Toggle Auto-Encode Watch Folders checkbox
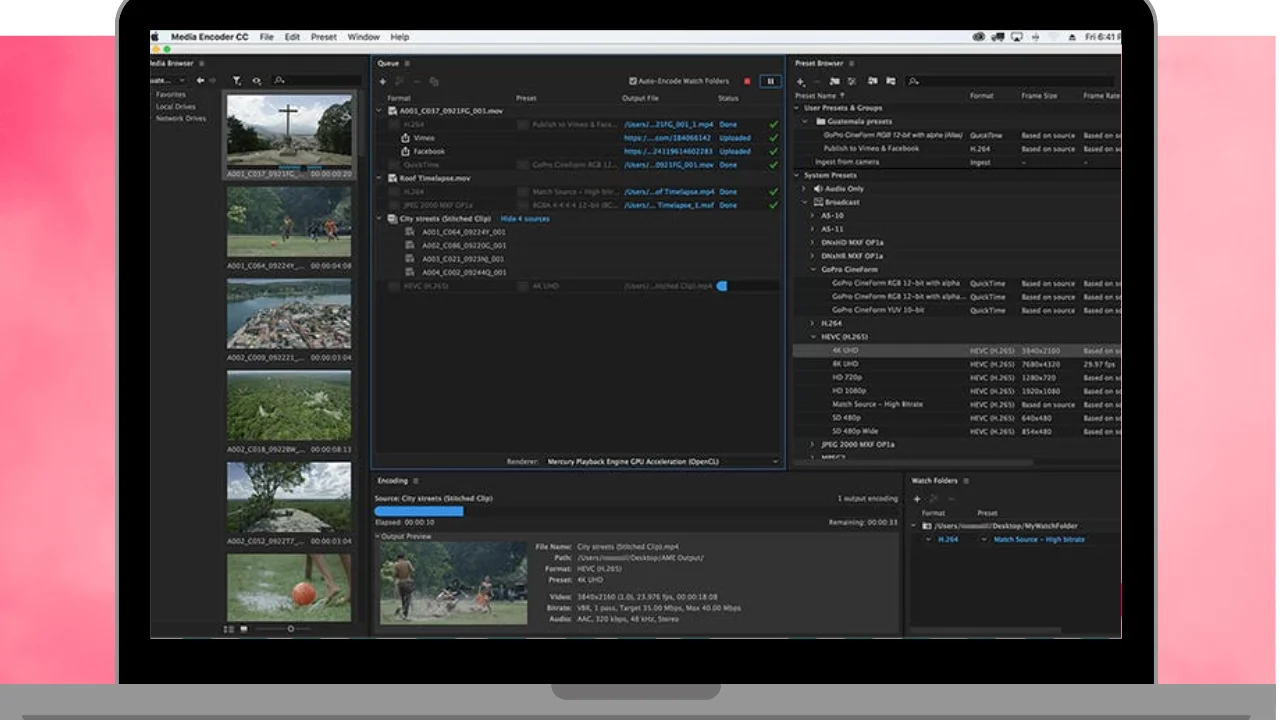Screen dimensions: 1280x720 [x=633, y=81]
